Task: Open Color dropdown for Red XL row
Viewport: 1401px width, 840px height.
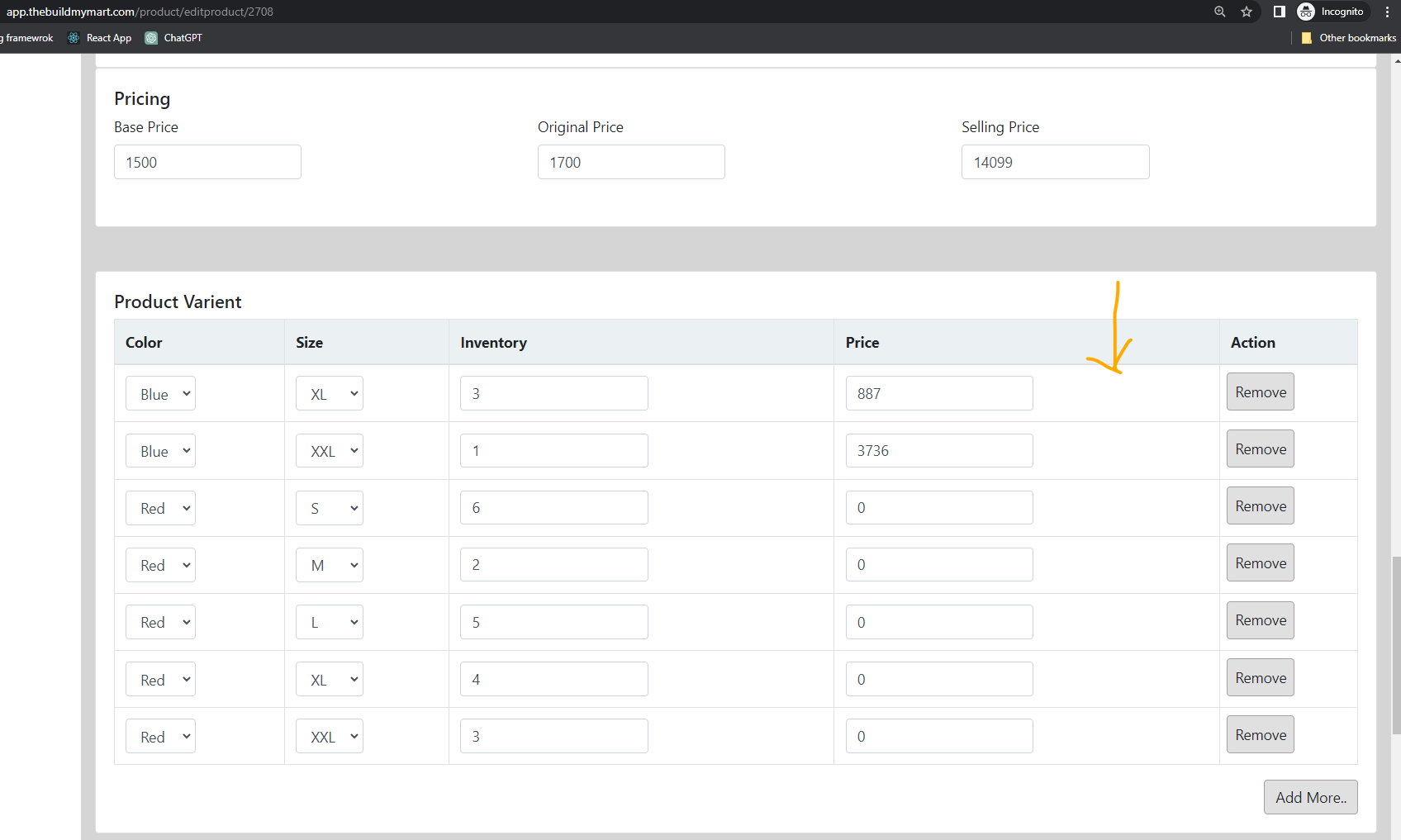Action: click(160, 679)
